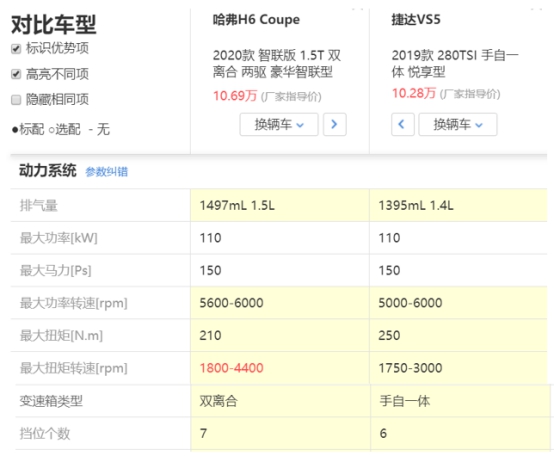Click the 动力系统 section heading

pyautogui.click(x=48, y=171)
